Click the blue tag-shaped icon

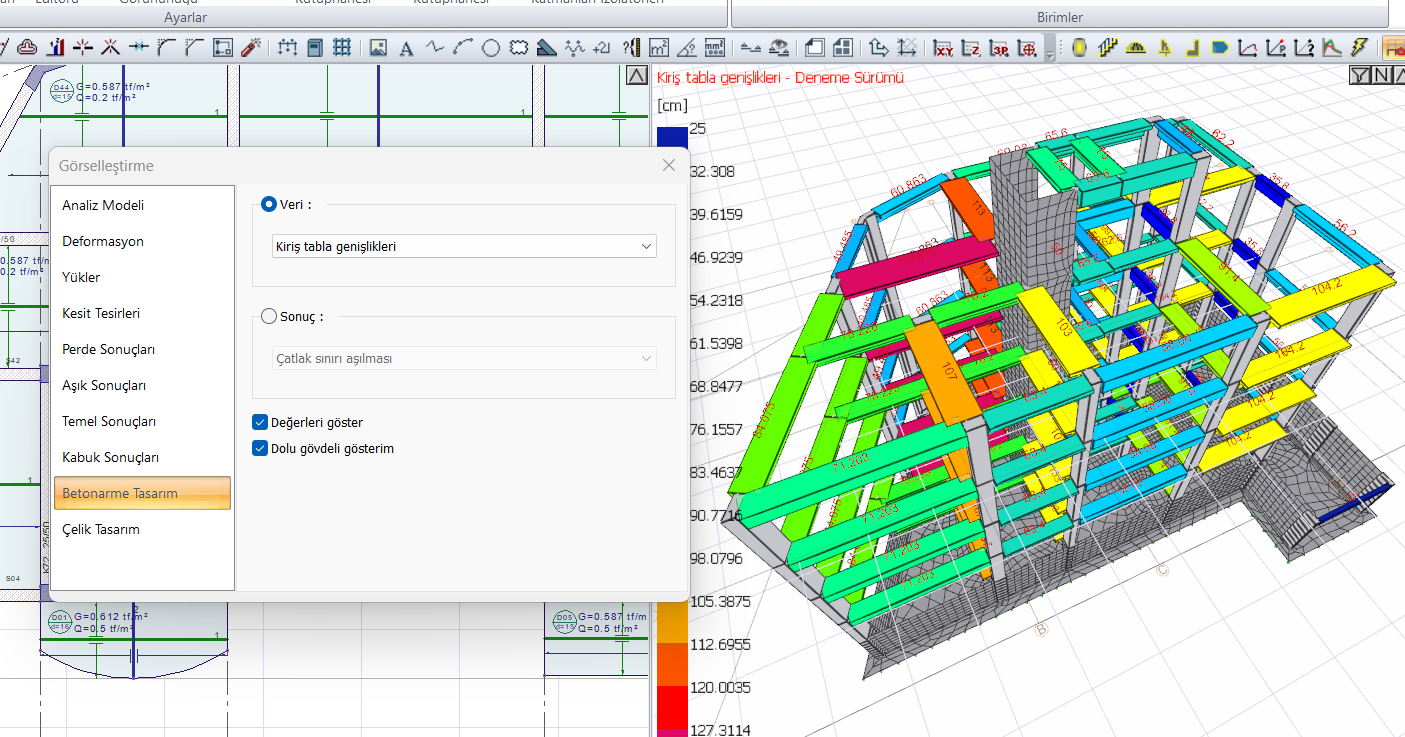point(1219,47)
